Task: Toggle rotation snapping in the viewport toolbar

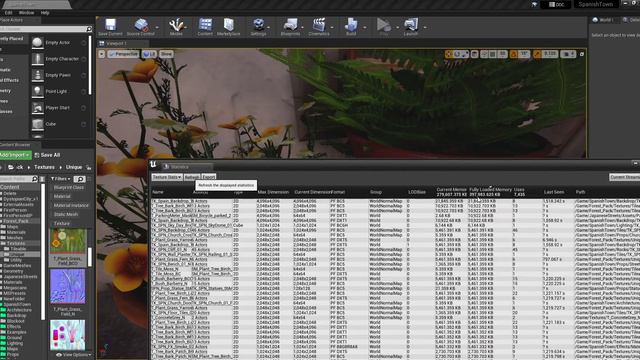Action: [513, 54]
